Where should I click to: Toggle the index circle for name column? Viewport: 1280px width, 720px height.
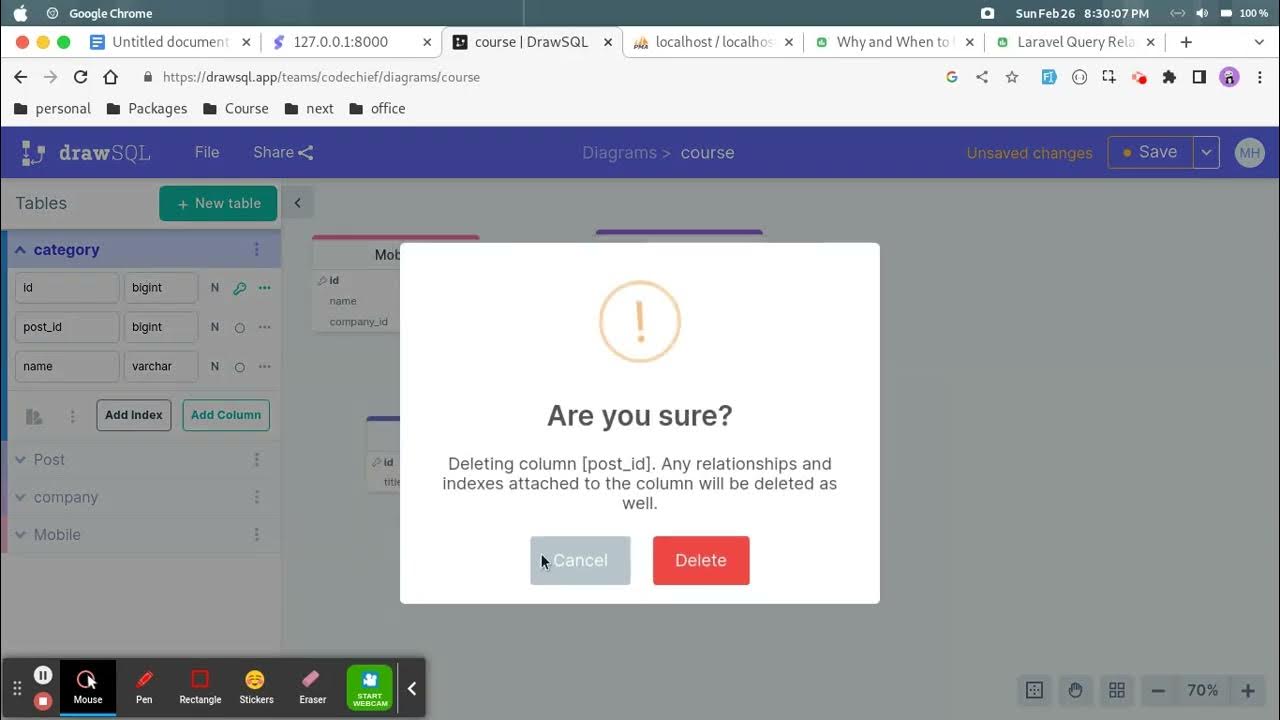tap(239, 367)
